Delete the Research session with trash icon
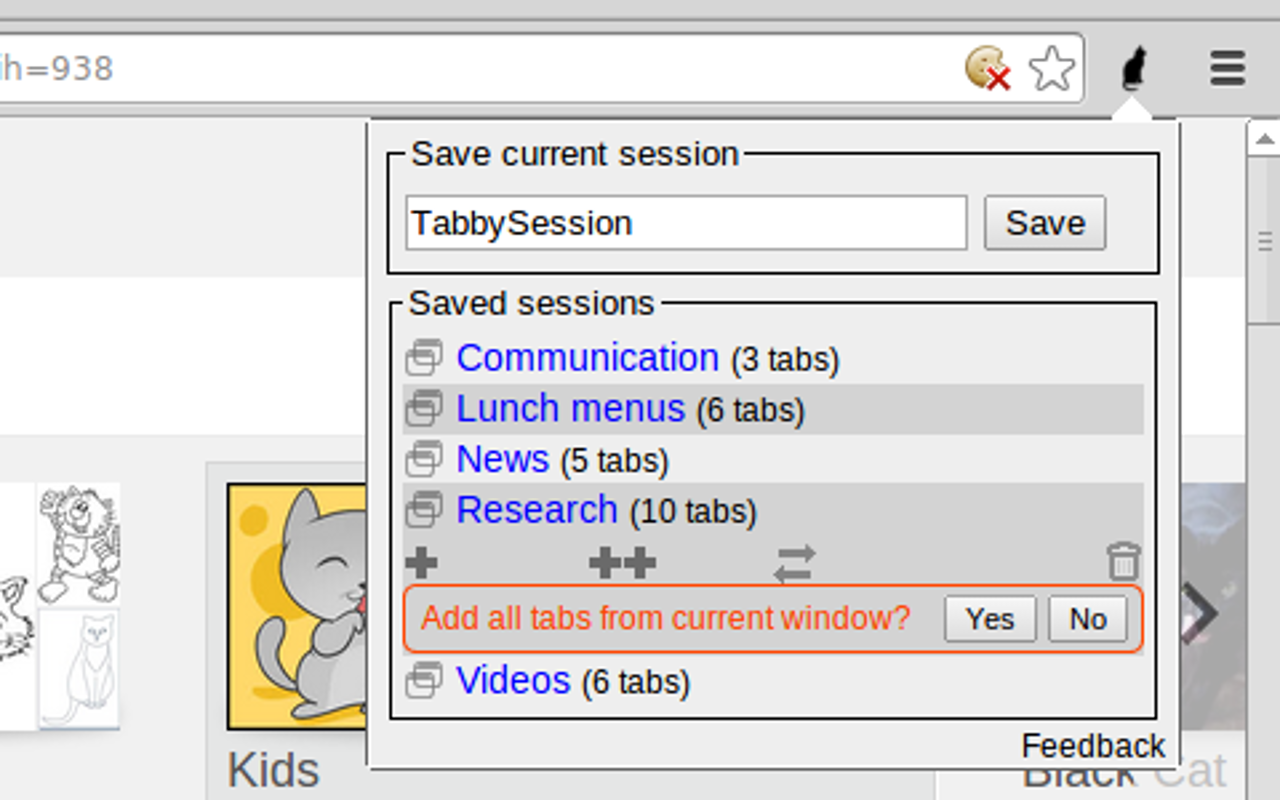 (x=1123, y=561)
